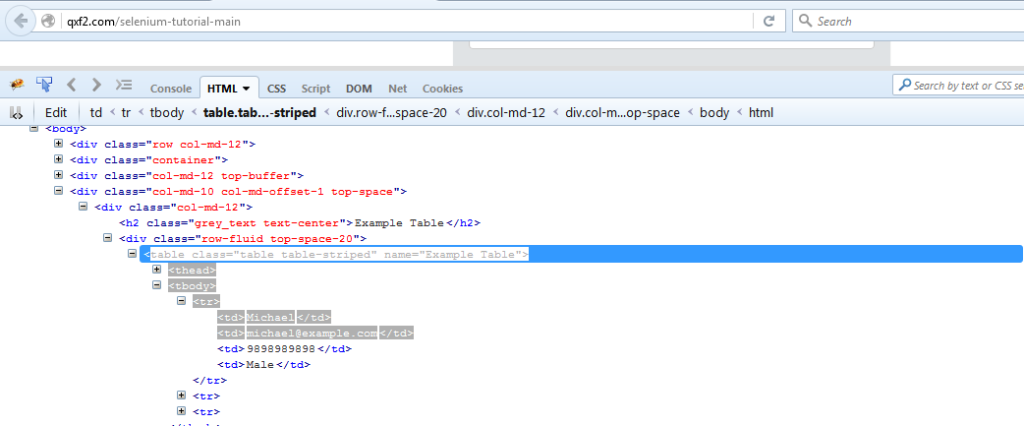Activate the inspect element pointer tool
The width and height of the screenshot is (1024, 426).
[x=44, y=86]
